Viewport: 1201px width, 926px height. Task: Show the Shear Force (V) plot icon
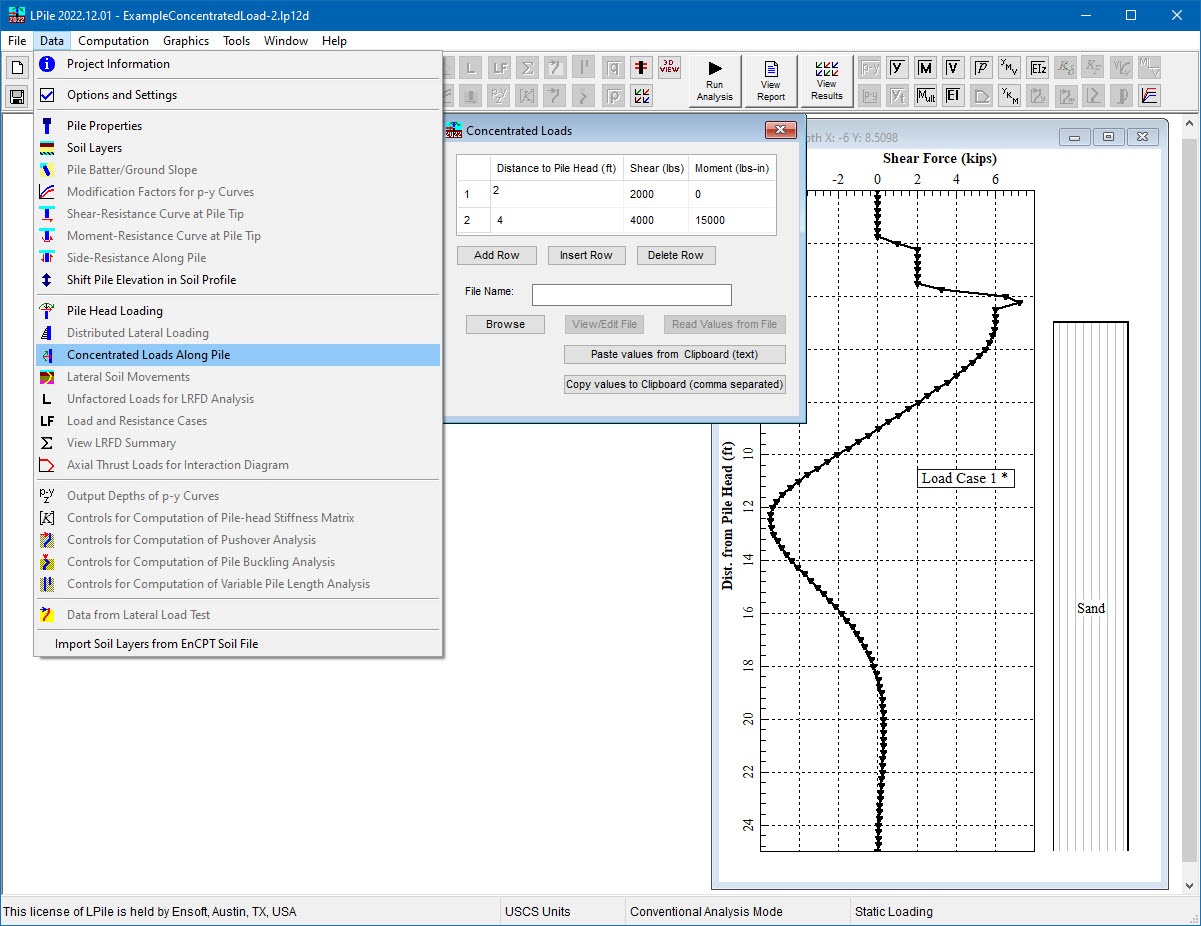[953, 67]
